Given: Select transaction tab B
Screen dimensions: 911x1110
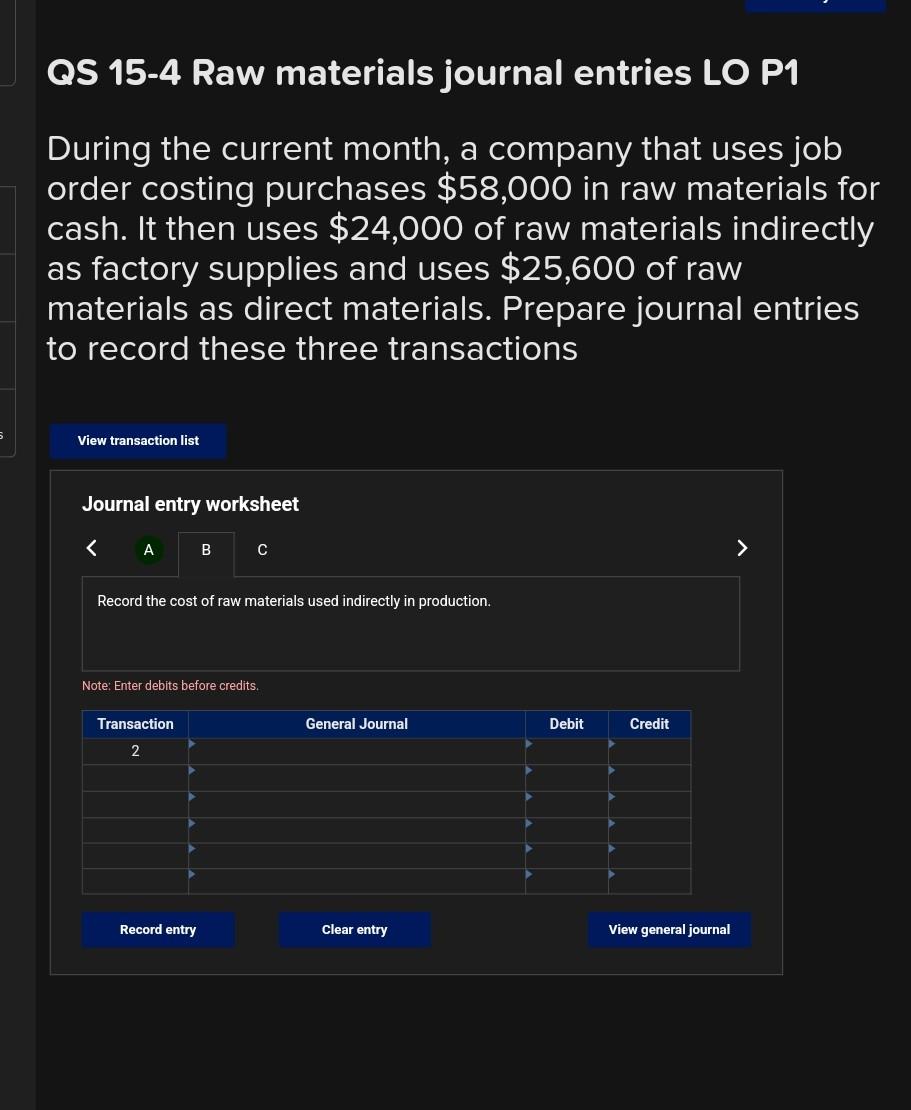Looking at the screenshot, I should point(206,550).
